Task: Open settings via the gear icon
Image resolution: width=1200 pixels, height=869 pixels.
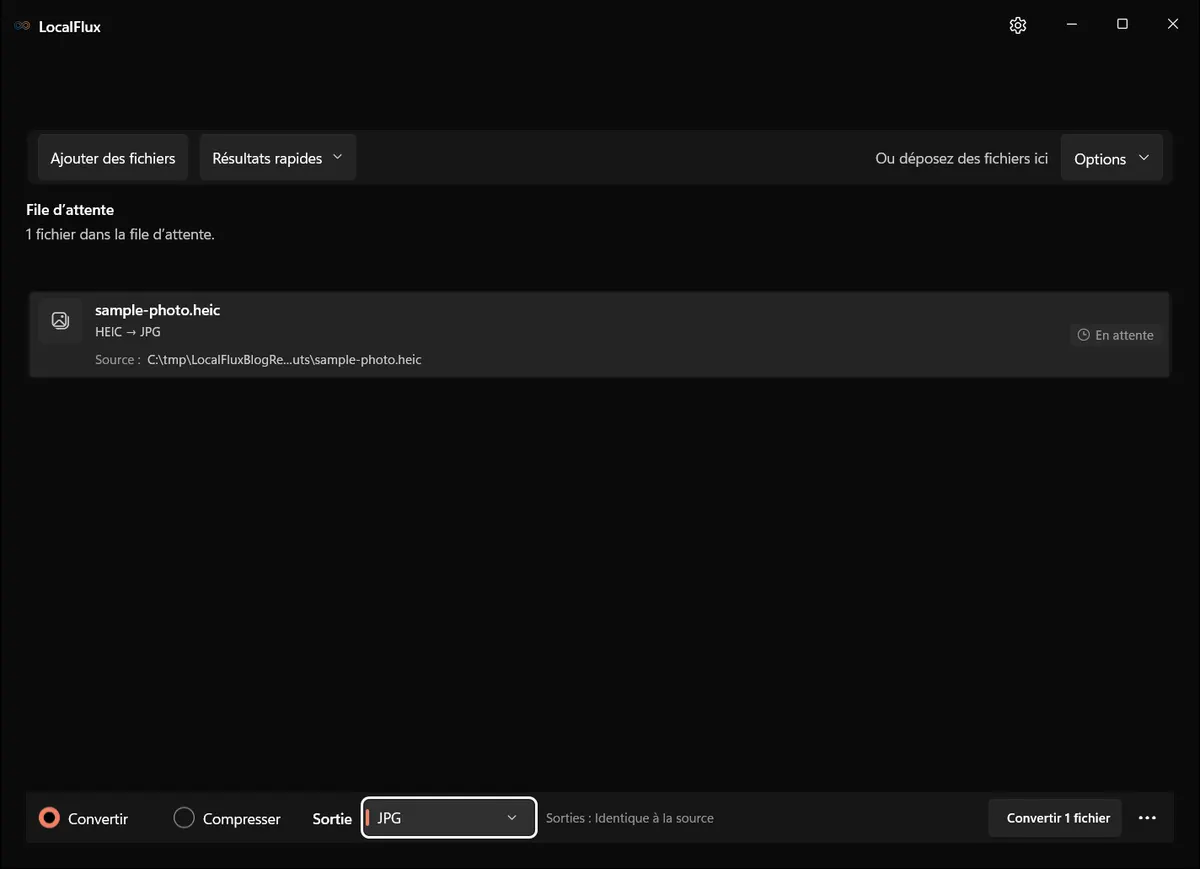Action: coord(1018,26)
